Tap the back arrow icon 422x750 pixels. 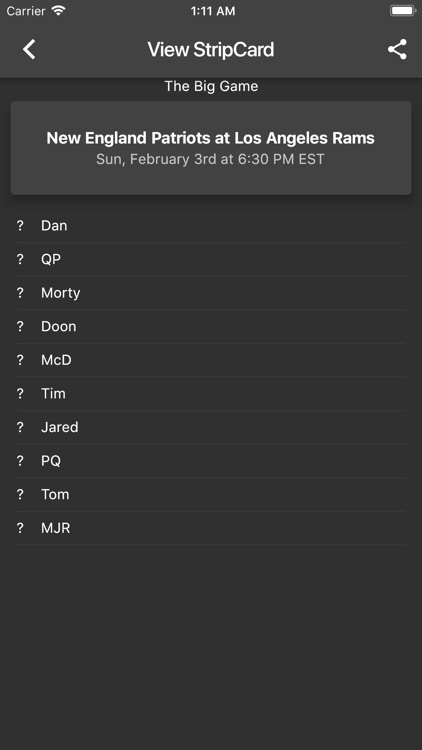click(x=29, y=49)
